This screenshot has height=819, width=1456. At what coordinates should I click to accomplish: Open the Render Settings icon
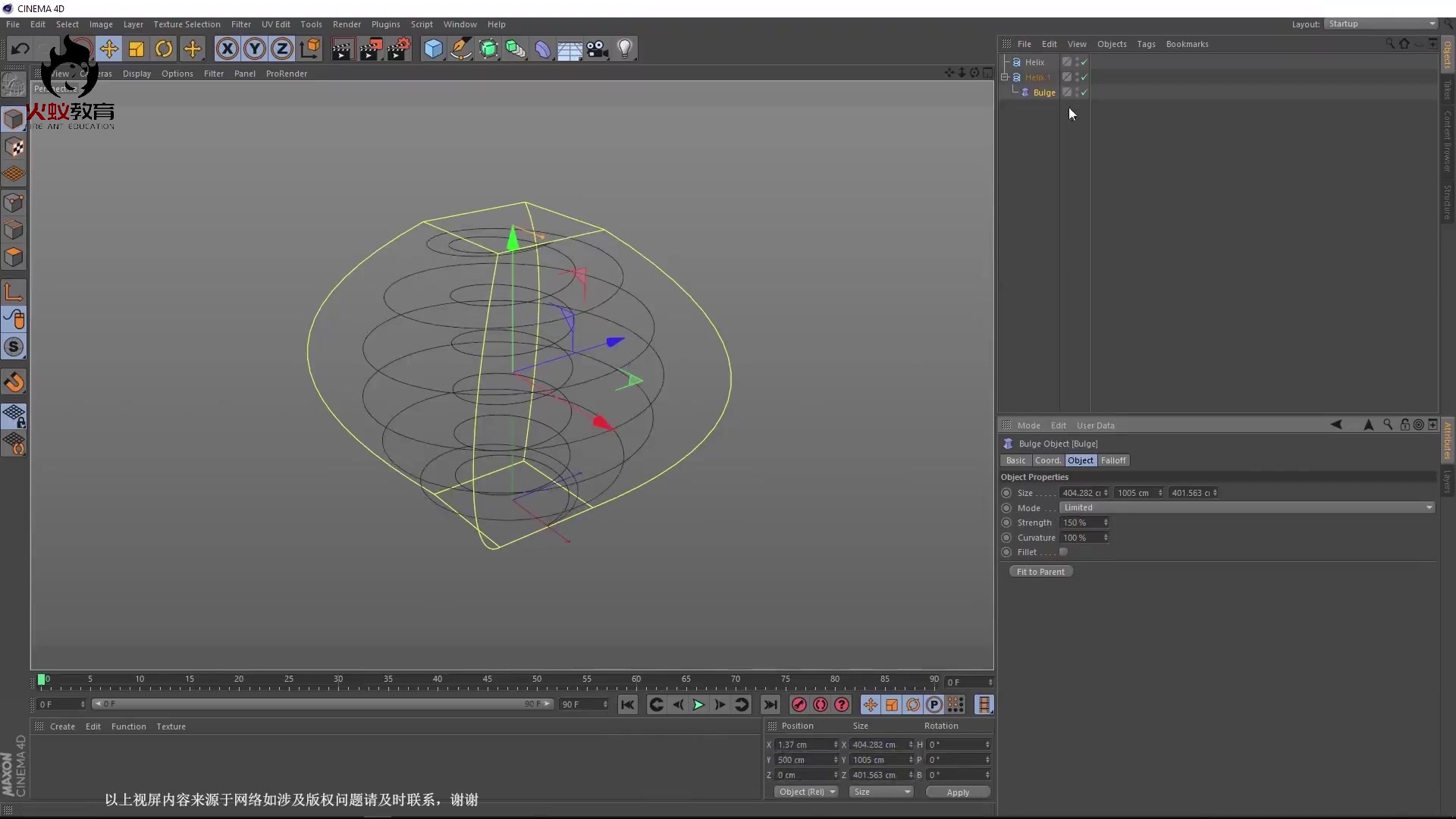coord(399,49)
